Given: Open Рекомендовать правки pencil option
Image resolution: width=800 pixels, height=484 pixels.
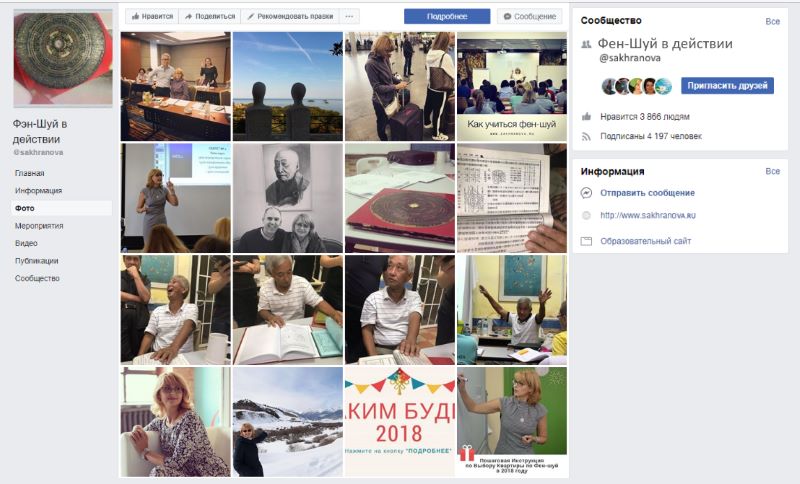Looking at the screenshot, I should pyautogui.click(x=290, y=16).
